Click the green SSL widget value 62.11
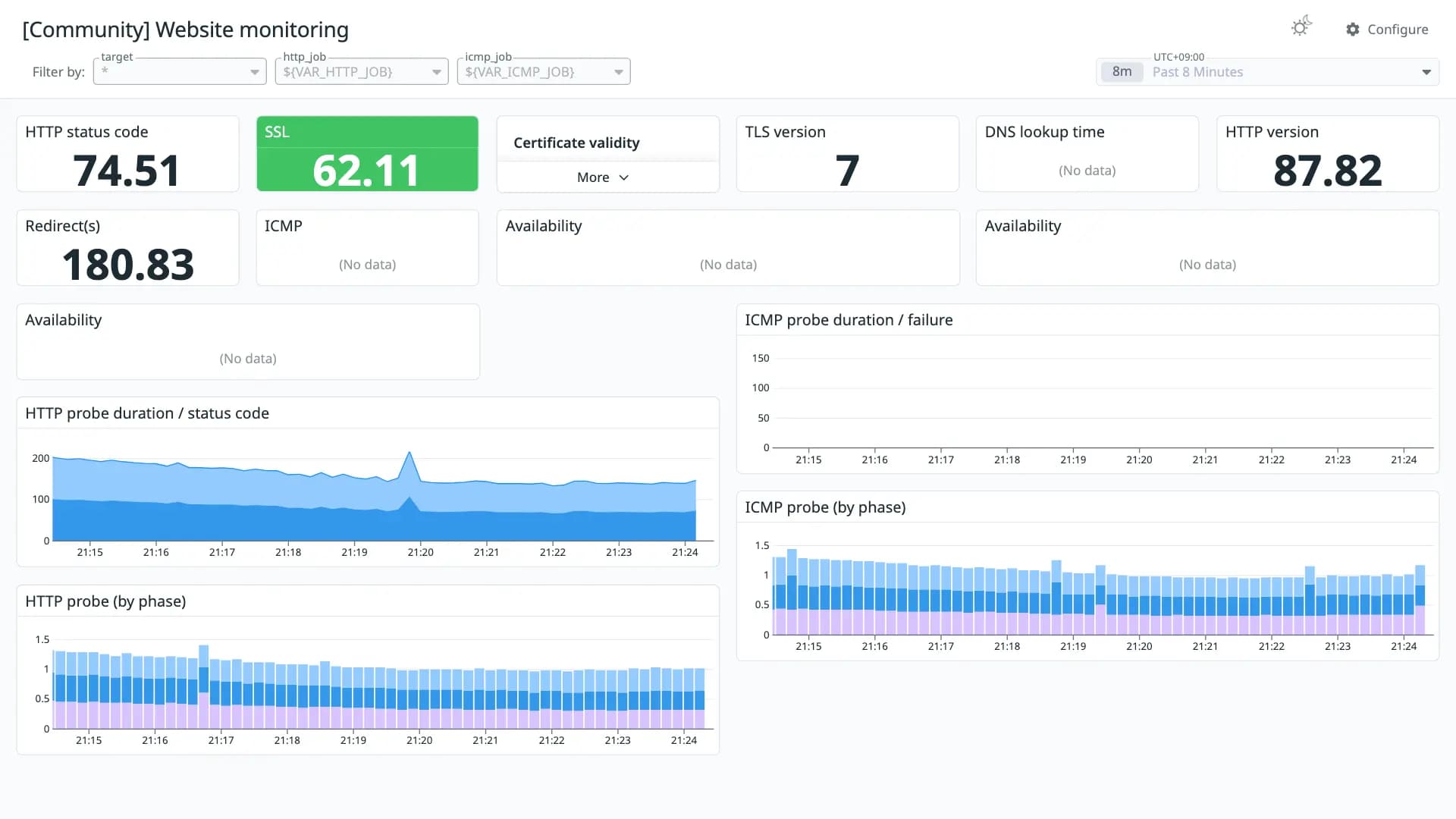1456x819 pixels. (366, 170)
